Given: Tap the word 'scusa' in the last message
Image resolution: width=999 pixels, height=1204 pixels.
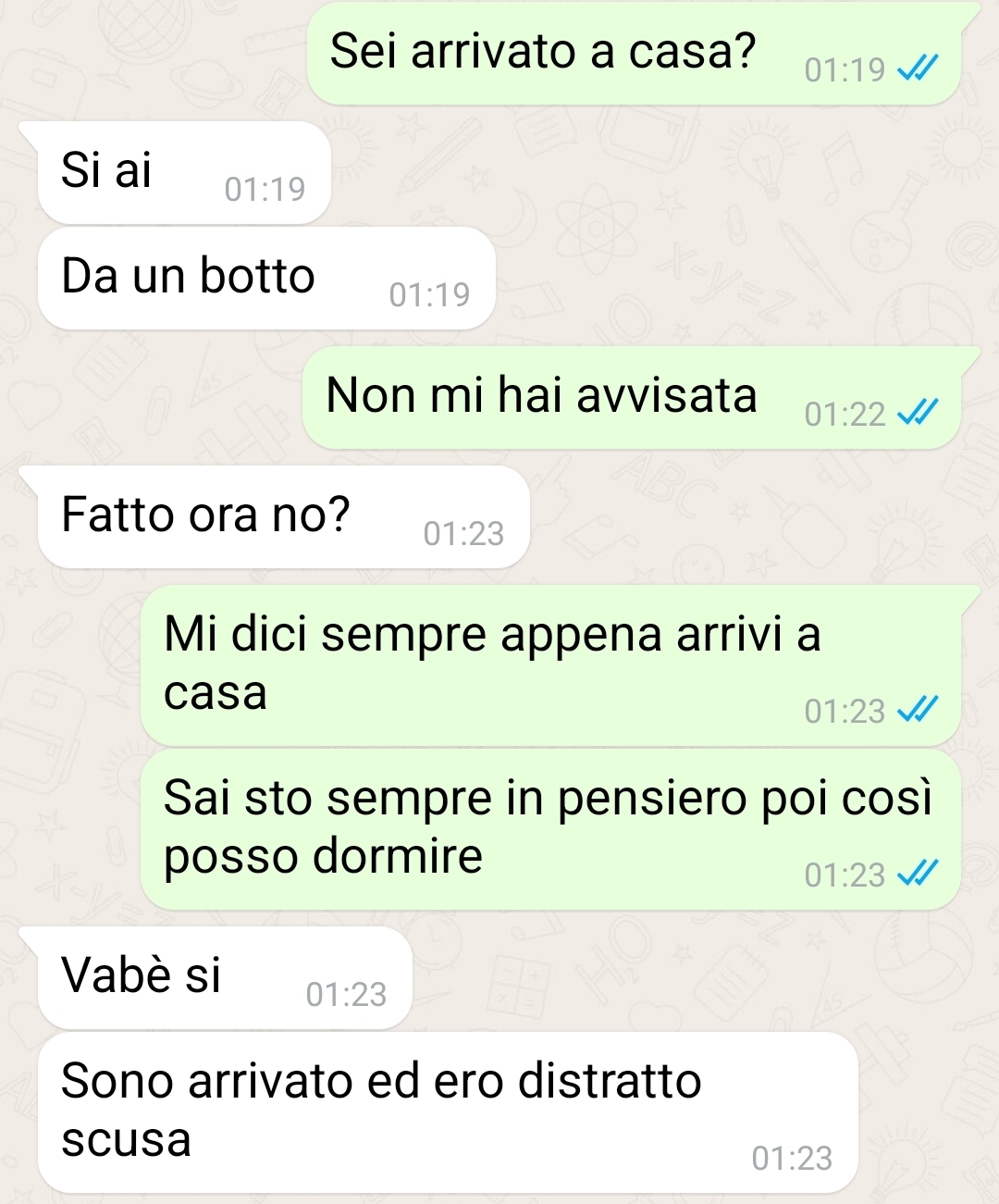Looking at the screenshot, I should [126, 1140].
